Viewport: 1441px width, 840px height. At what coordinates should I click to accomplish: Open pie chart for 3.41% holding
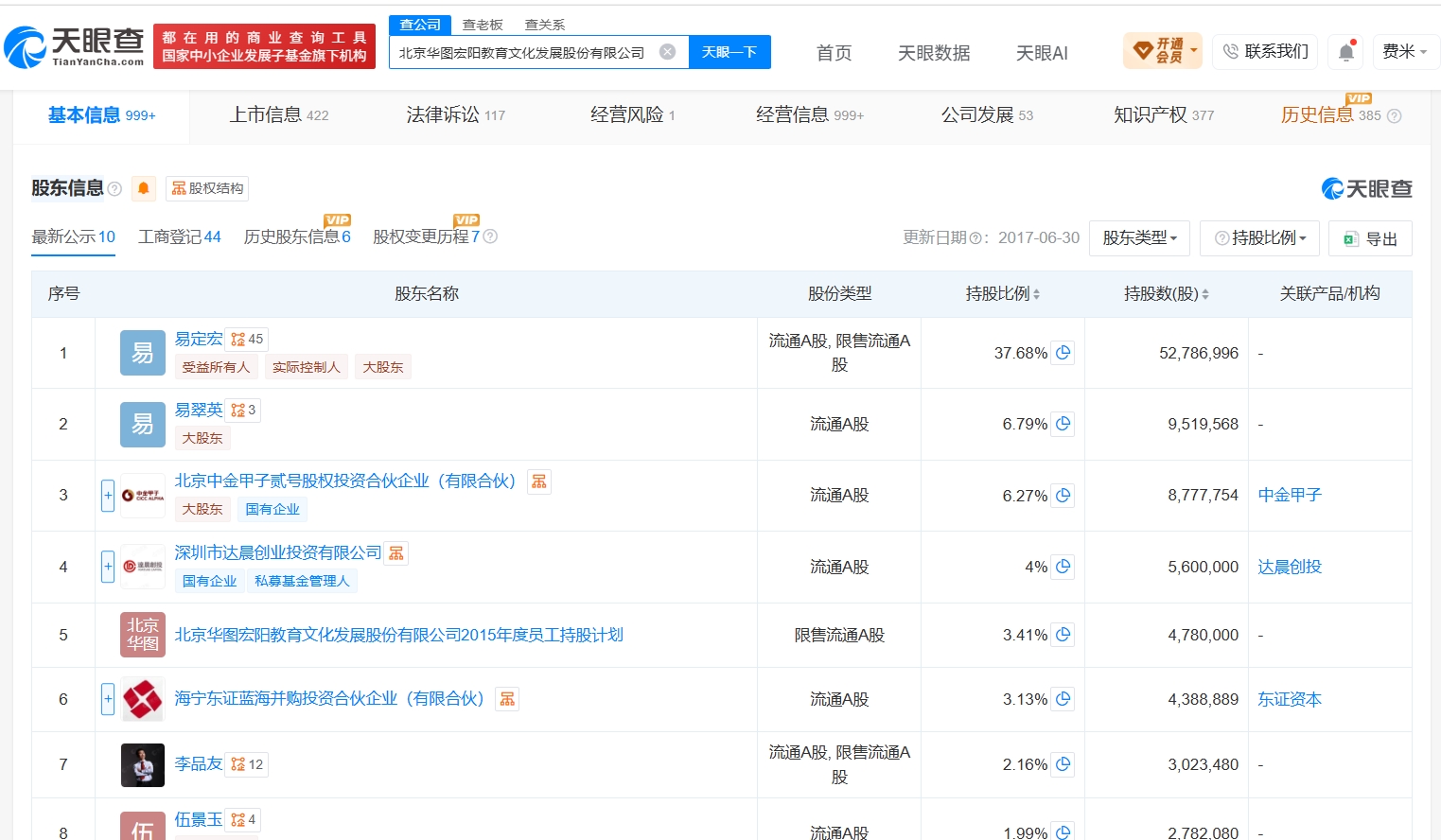[x=1063, y=635]
